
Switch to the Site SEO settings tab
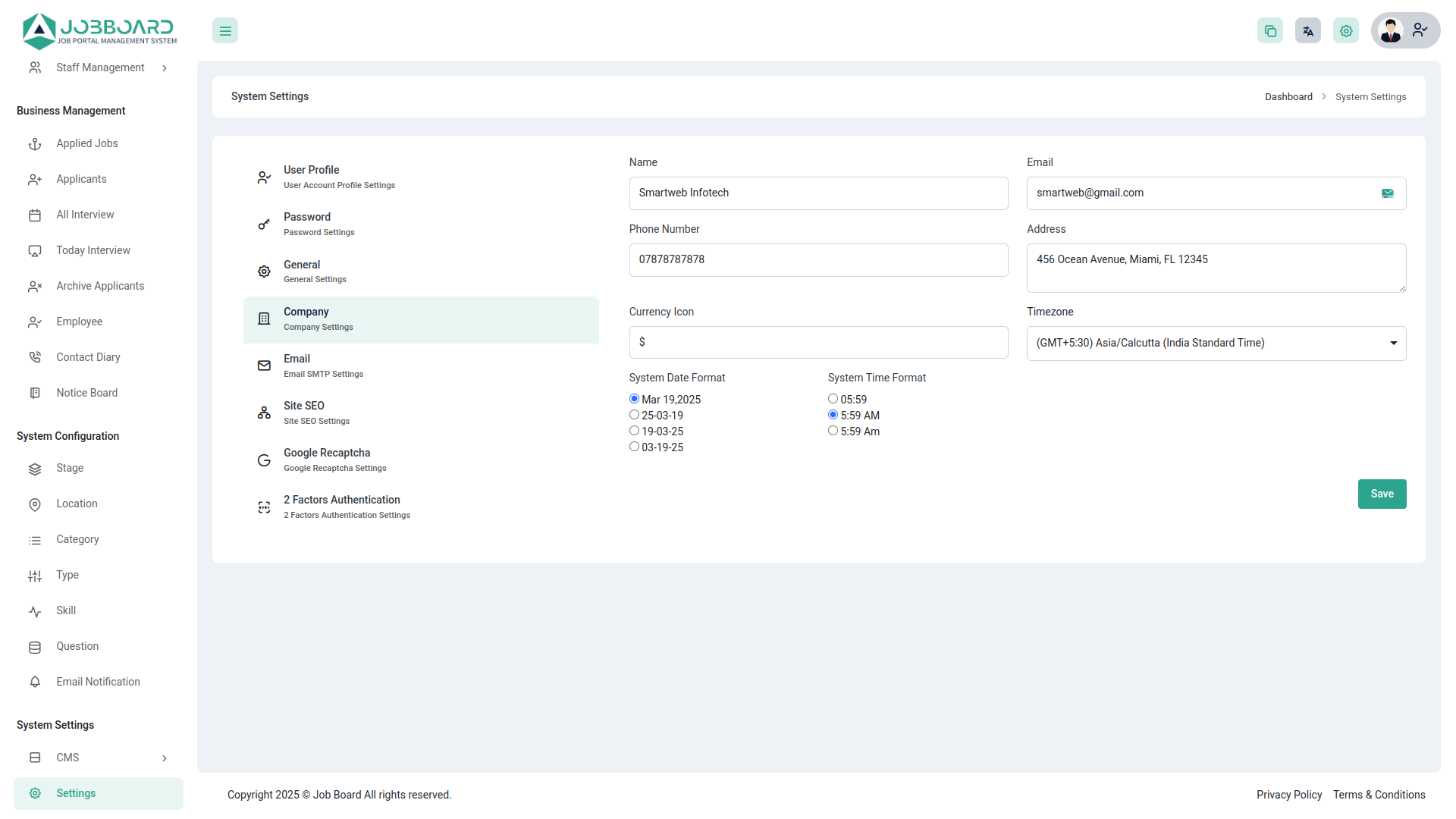[x=316, y=413]
